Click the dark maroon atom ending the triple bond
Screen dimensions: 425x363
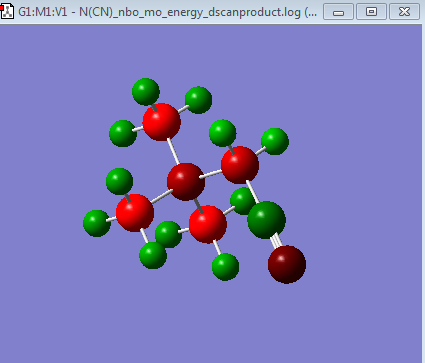tap(287, 264)
